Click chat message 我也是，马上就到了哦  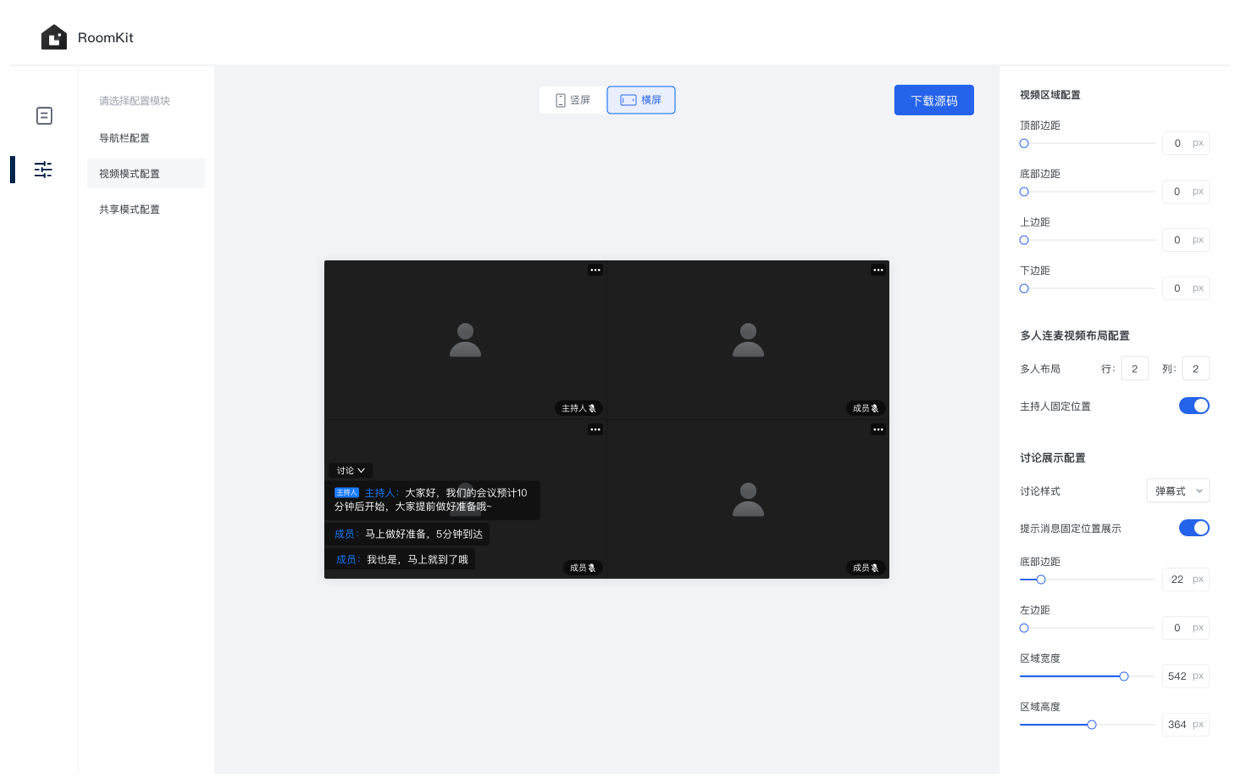(x=401, y=560)
